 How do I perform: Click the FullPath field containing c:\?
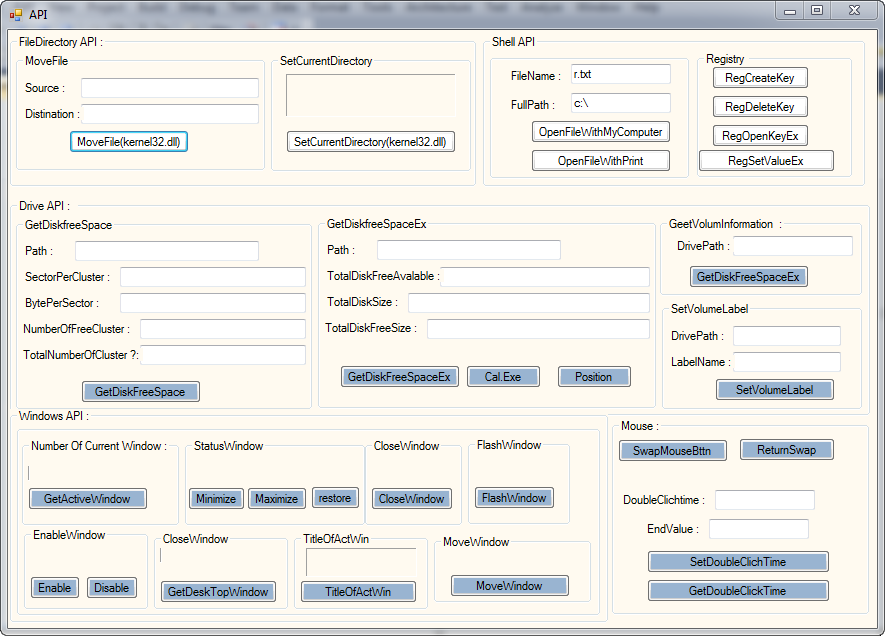621,103
